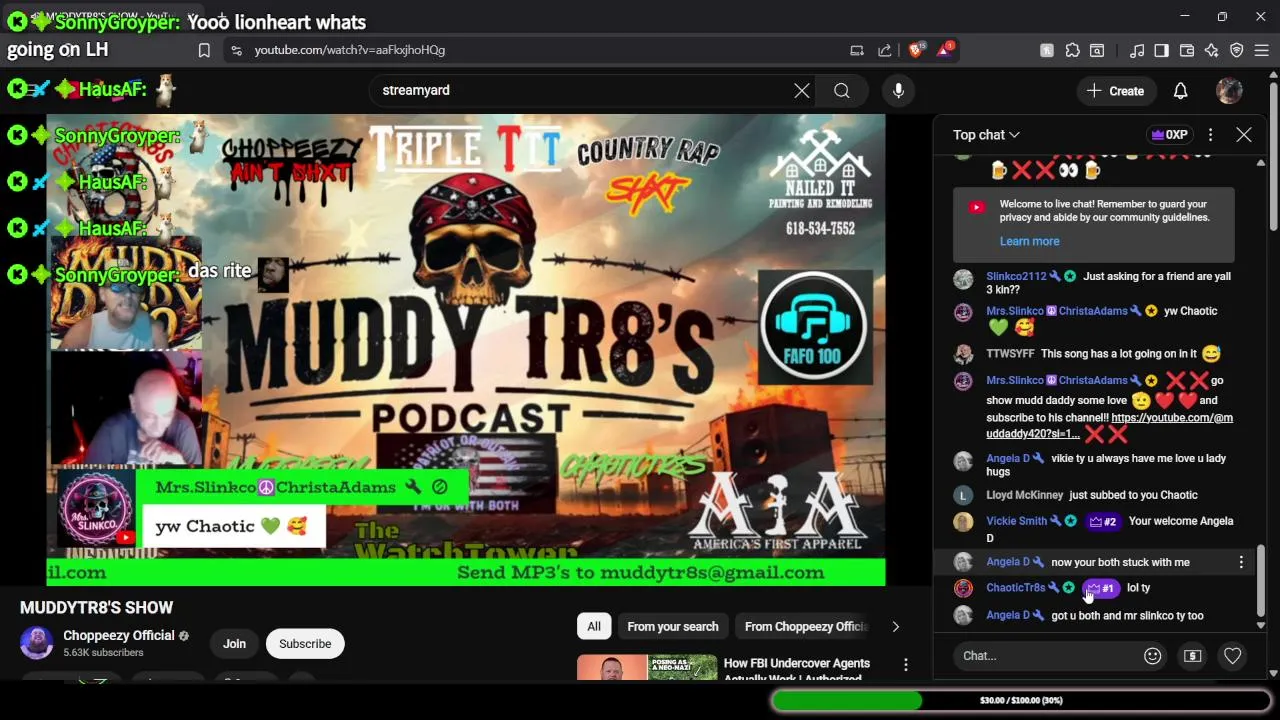The width and height of the screenshot is (1280, 720).
Task: Click the MUDDY TR8'S podcast video player
Action: coord(466,350)
